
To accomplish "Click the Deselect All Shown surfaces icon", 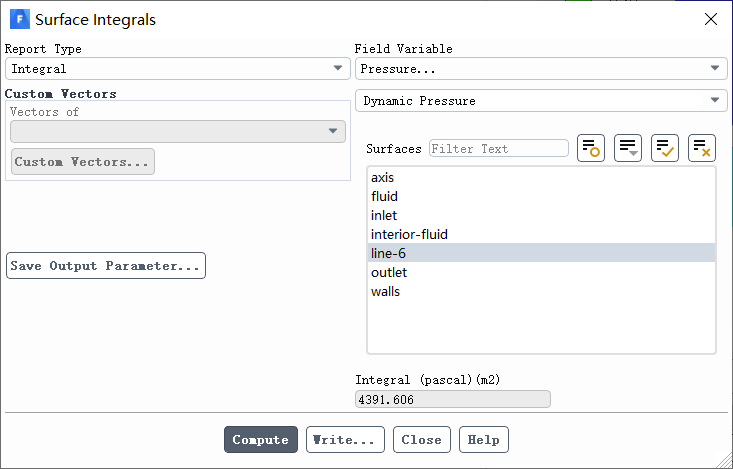I will click(702, 148).
